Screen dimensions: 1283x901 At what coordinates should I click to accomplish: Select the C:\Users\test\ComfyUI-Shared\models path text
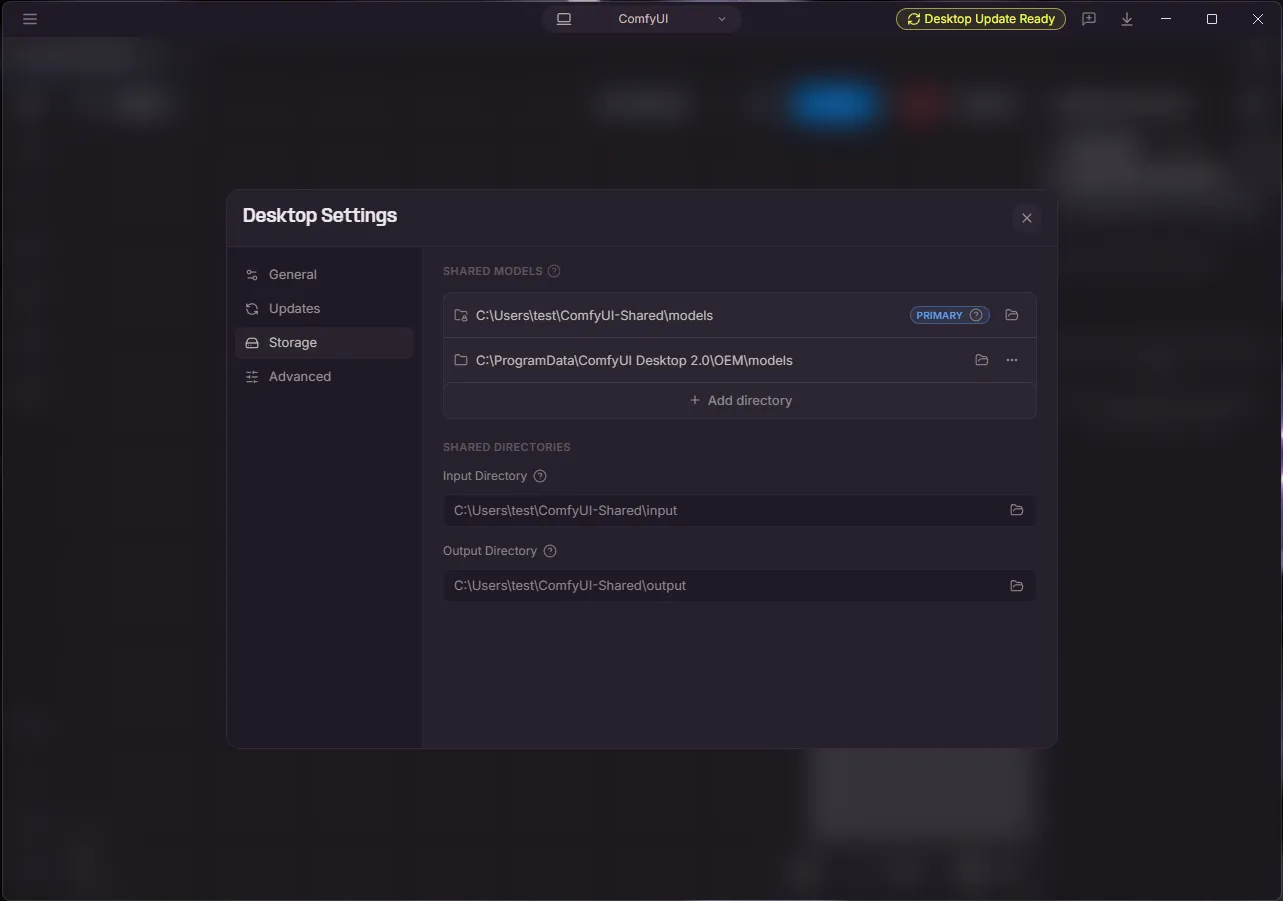pyautogui.click(x=594, y=315)
